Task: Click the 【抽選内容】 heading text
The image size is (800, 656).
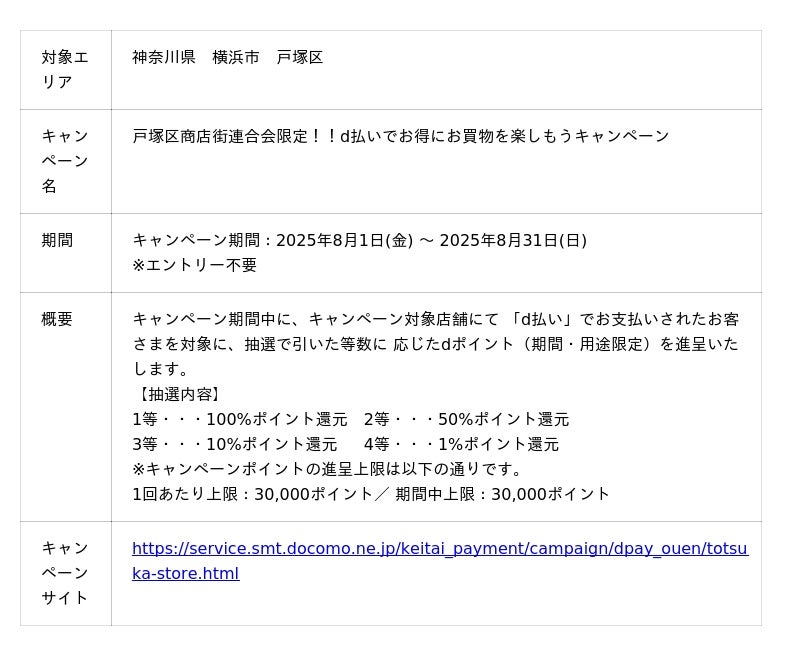Action: 177,395
